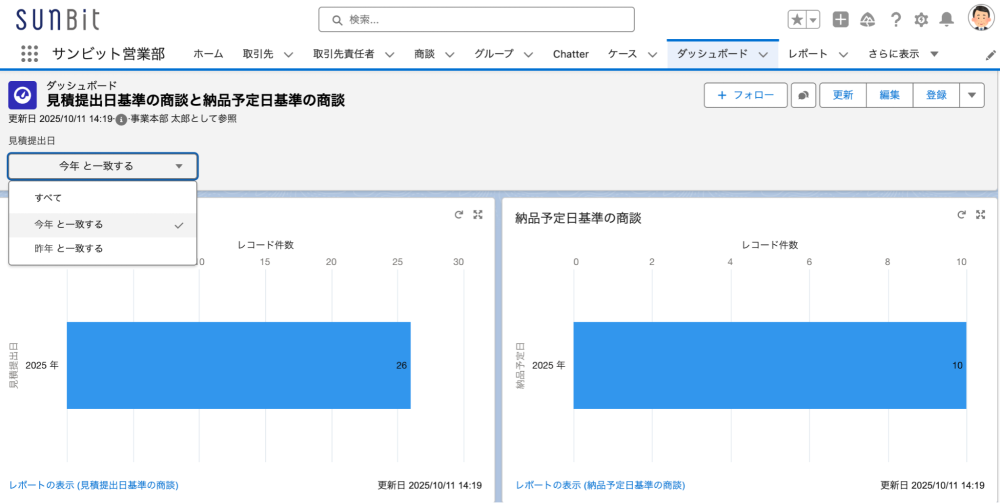1000x503 pixels.
Task: Open the notifications bell icon
Action: (x=946, y=19)
